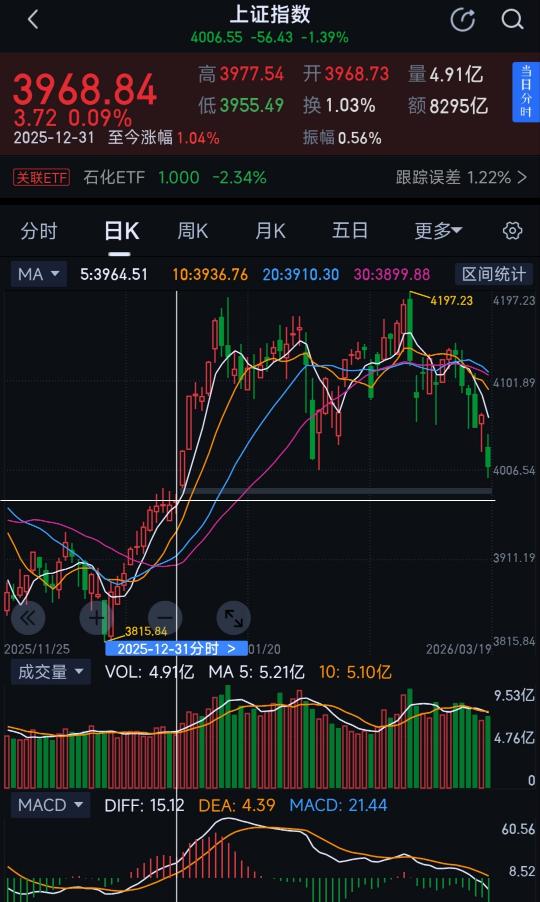Image resolution: width=540 pixels, height=902 pixels.
Task: Open chart settings gear icon
Action: pos(512,231)
